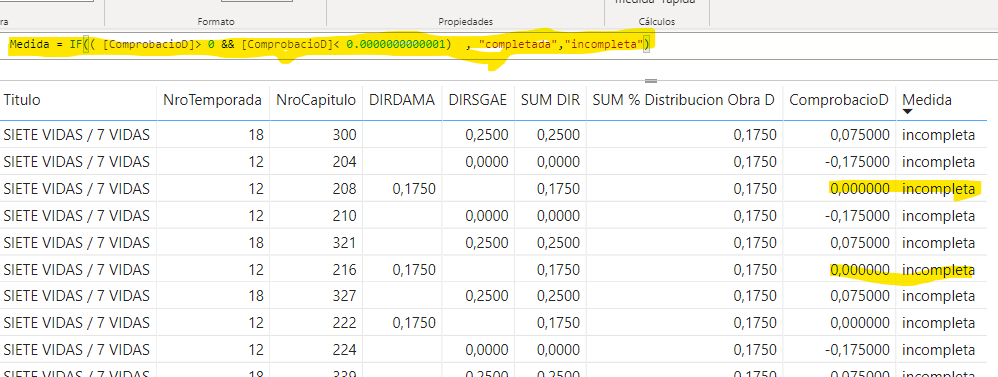Click ComprobacioD 0,000000 in row 222
The image size is (998, 377).
point(860,323)
